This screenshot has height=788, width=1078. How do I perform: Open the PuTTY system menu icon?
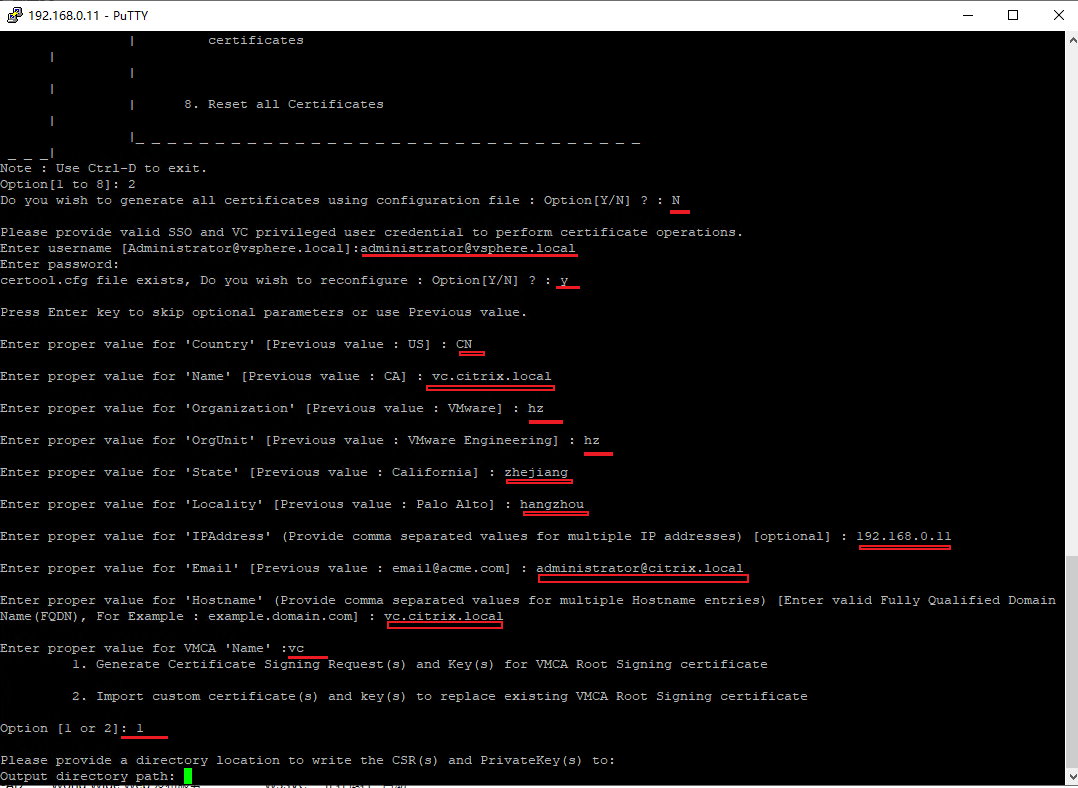(14, 15)
